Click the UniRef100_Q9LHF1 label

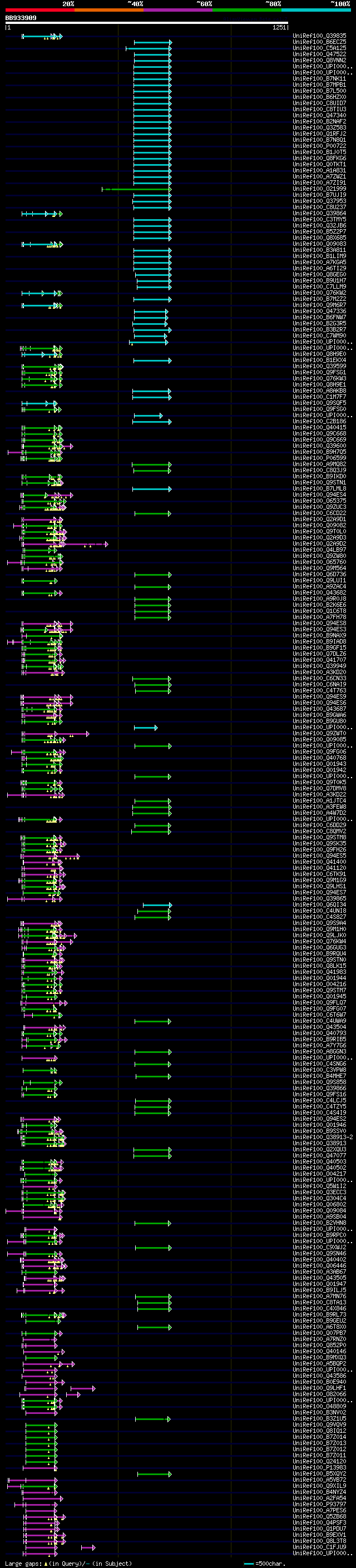click(x=319, y=1388)
